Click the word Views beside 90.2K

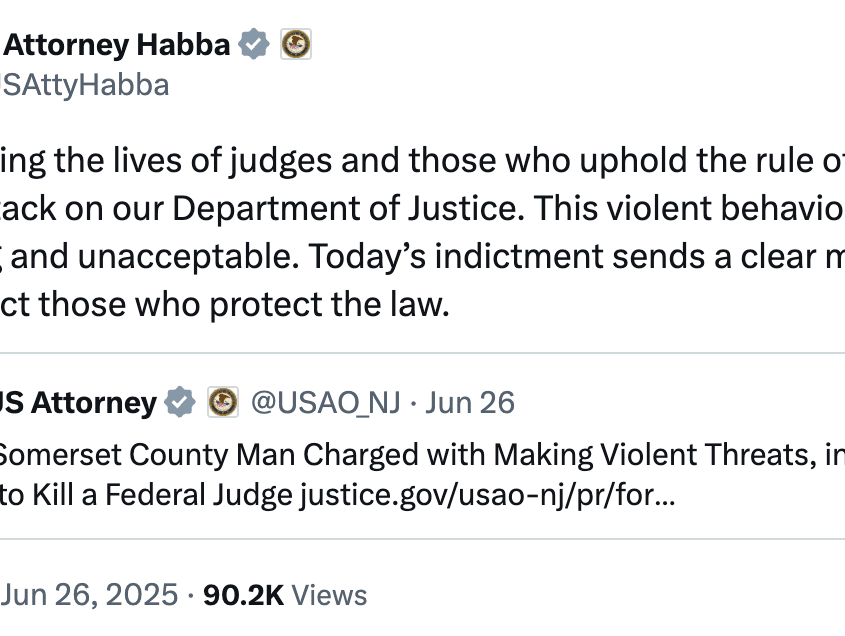[x=329, y=595]
